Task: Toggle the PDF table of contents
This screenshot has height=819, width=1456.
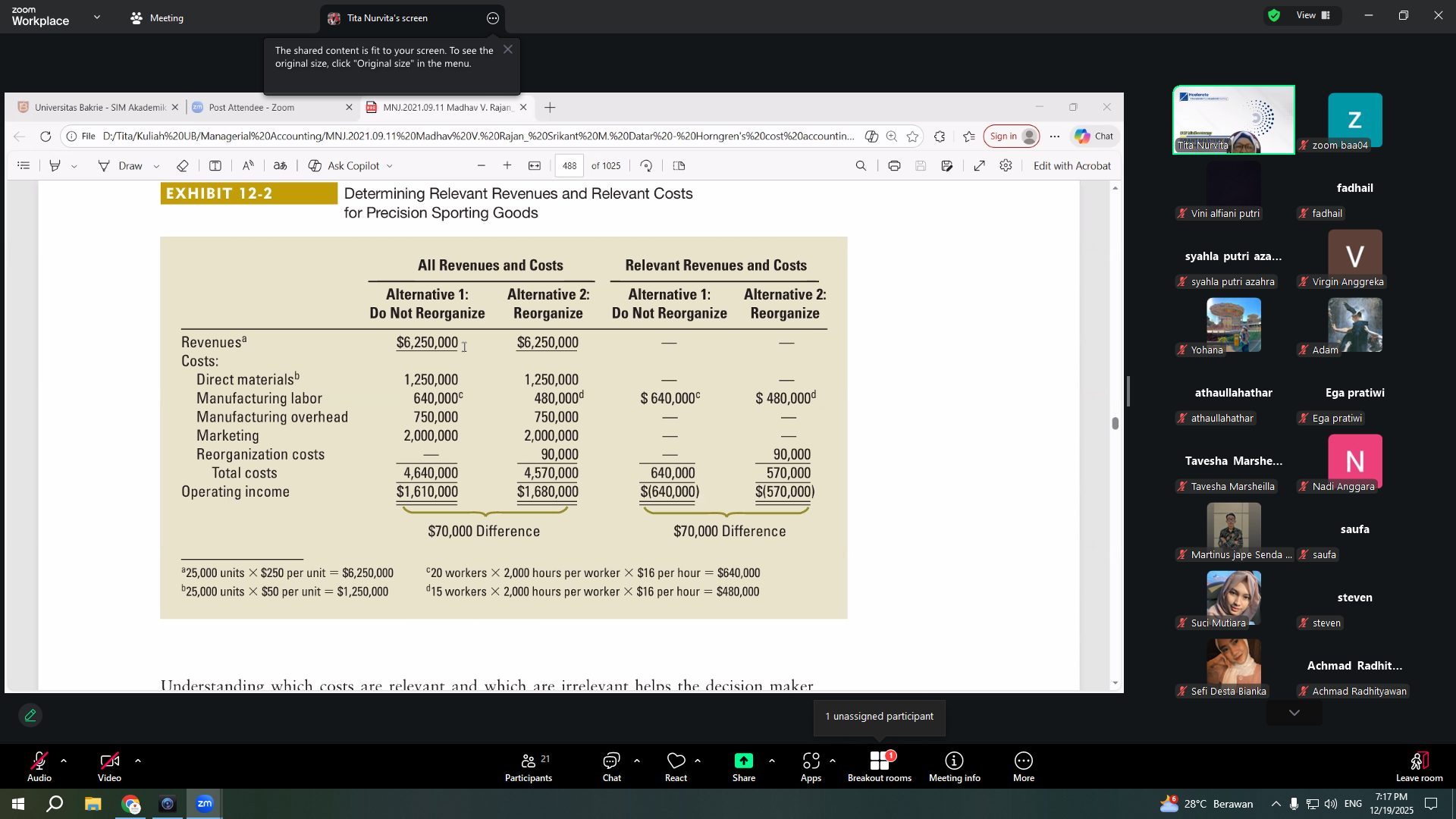Action: click(x=24, y=165)
